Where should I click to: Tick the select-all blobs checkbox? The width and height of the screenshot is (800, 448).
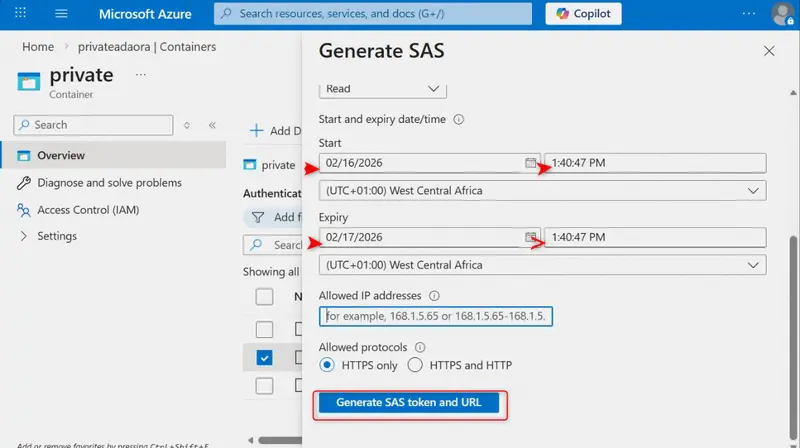coord(264,296)
